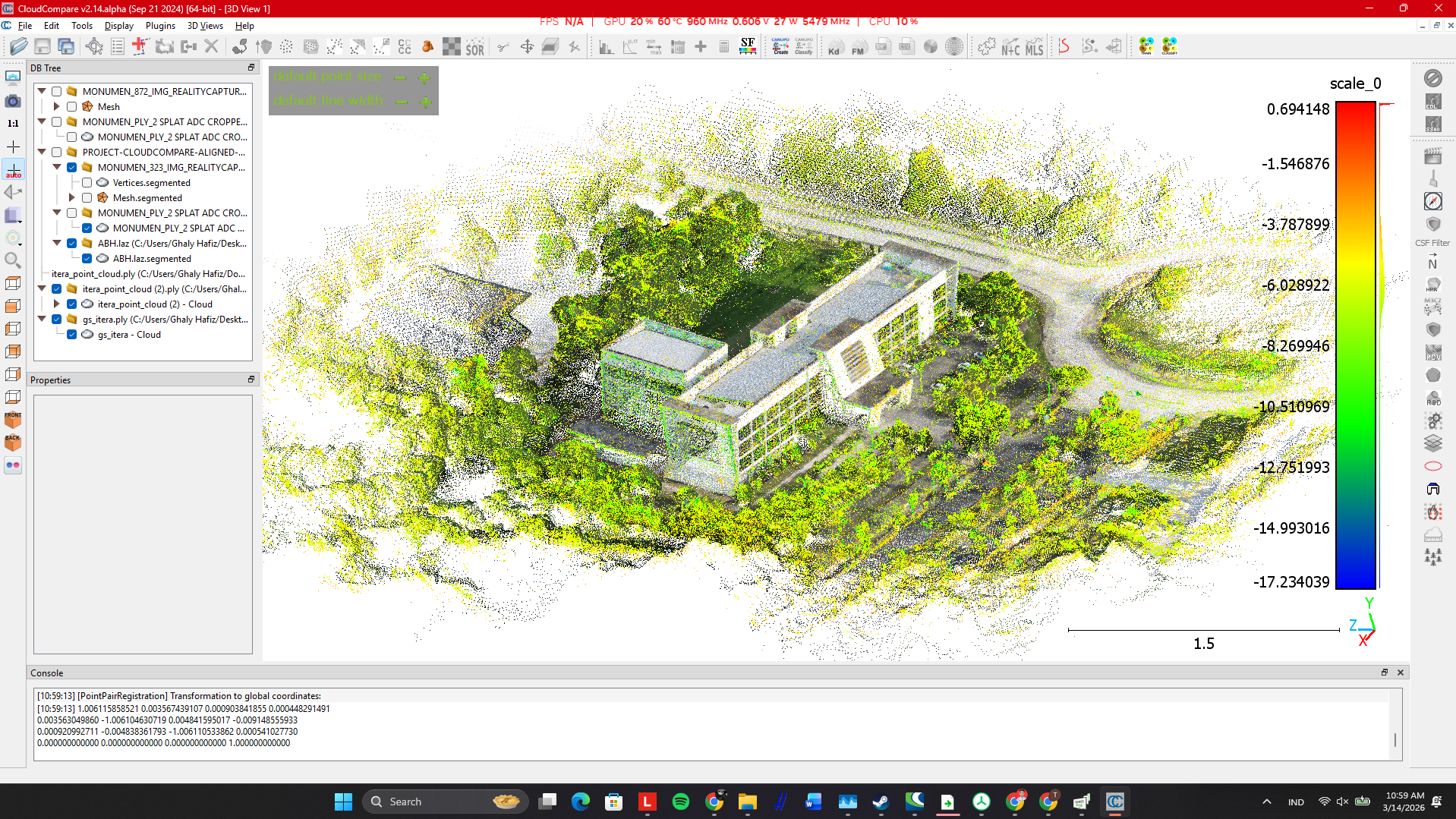Open CANUPO Create plugin icon
The image size is (1456, 819).
pyautogui.click(x=780, y=47)
